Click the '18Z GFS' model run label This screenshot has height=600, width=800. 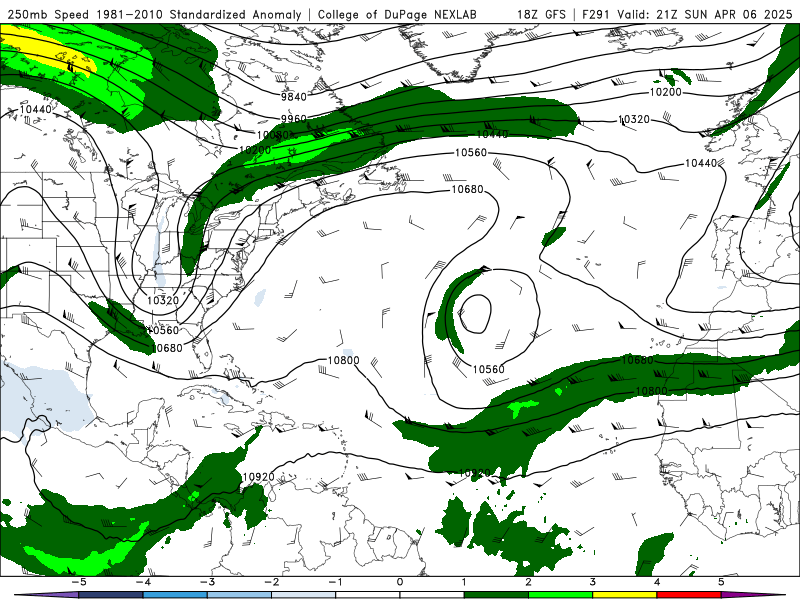pyautogui.click(x=541, y=15)
